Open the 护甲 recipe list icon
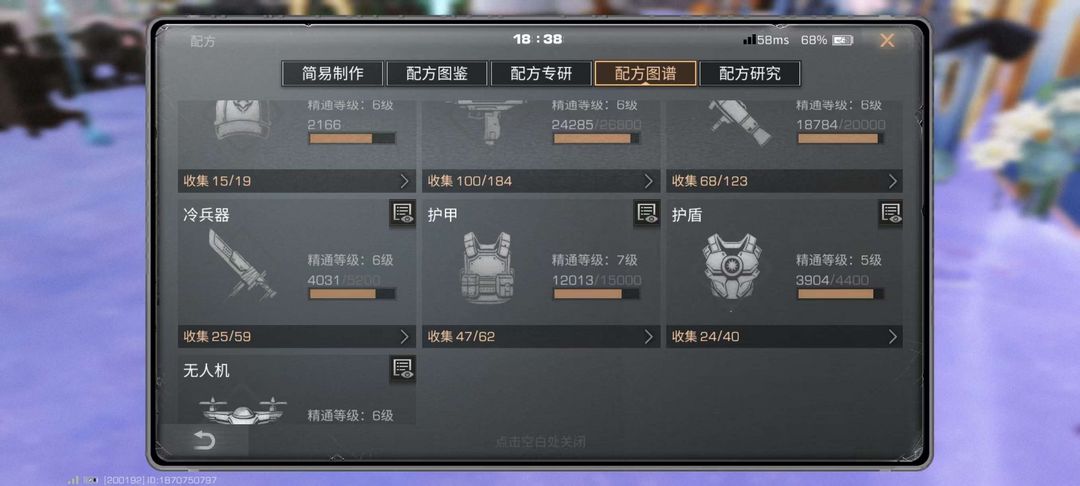 click(647, 214)
